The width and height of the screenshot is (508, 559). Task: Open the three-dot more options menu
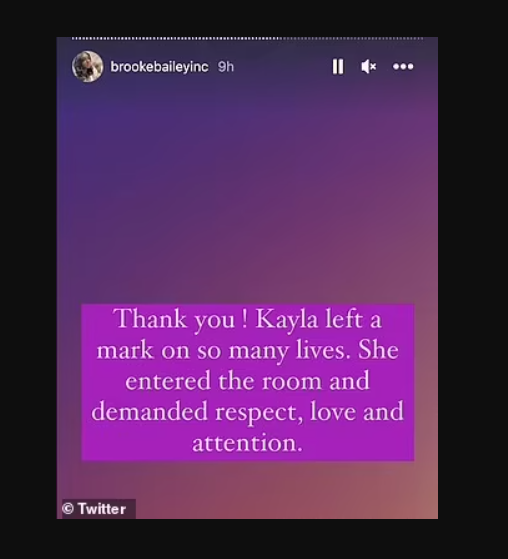[403, 66]
